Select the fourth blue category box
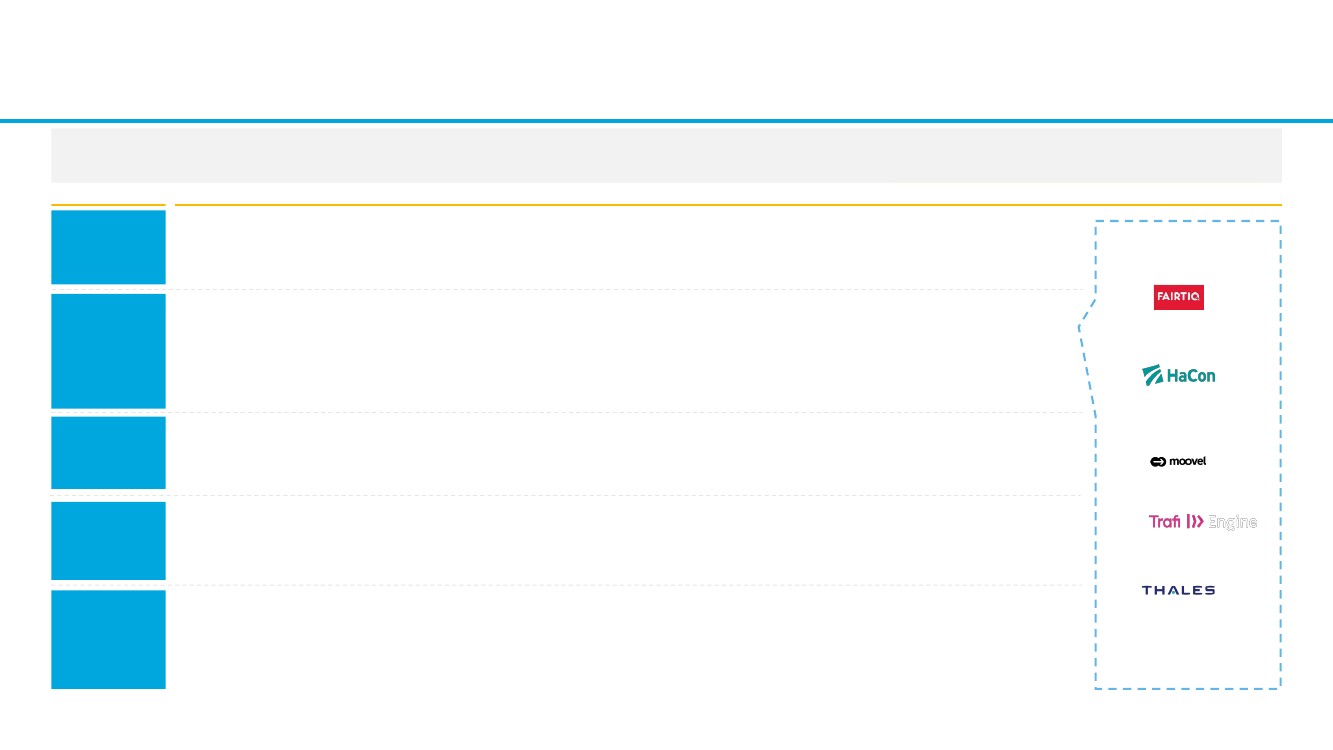Image resolution: width=1333 pixels, height=750 pixels. (x=108, y=541)
